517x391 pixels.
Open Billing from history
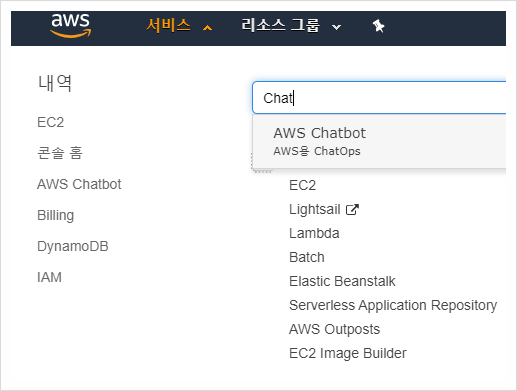55,215
